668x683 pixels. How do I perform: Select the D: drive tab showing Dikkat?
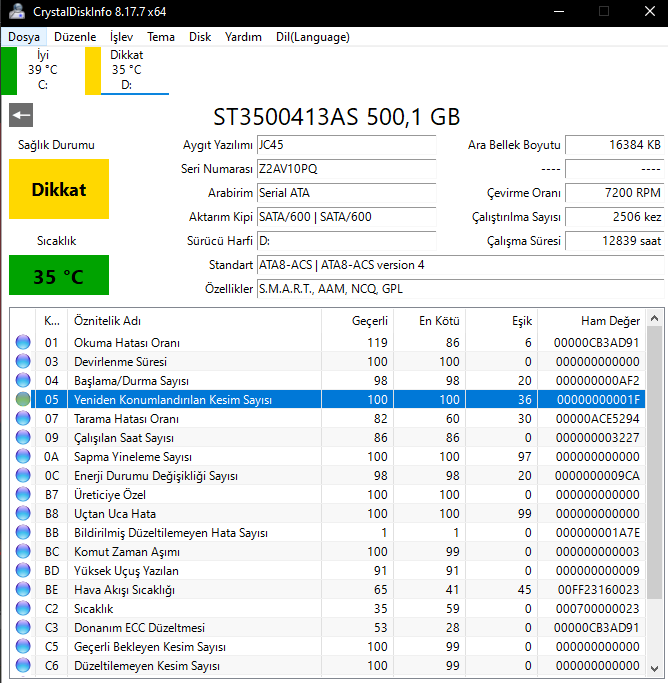coord(127,71)
